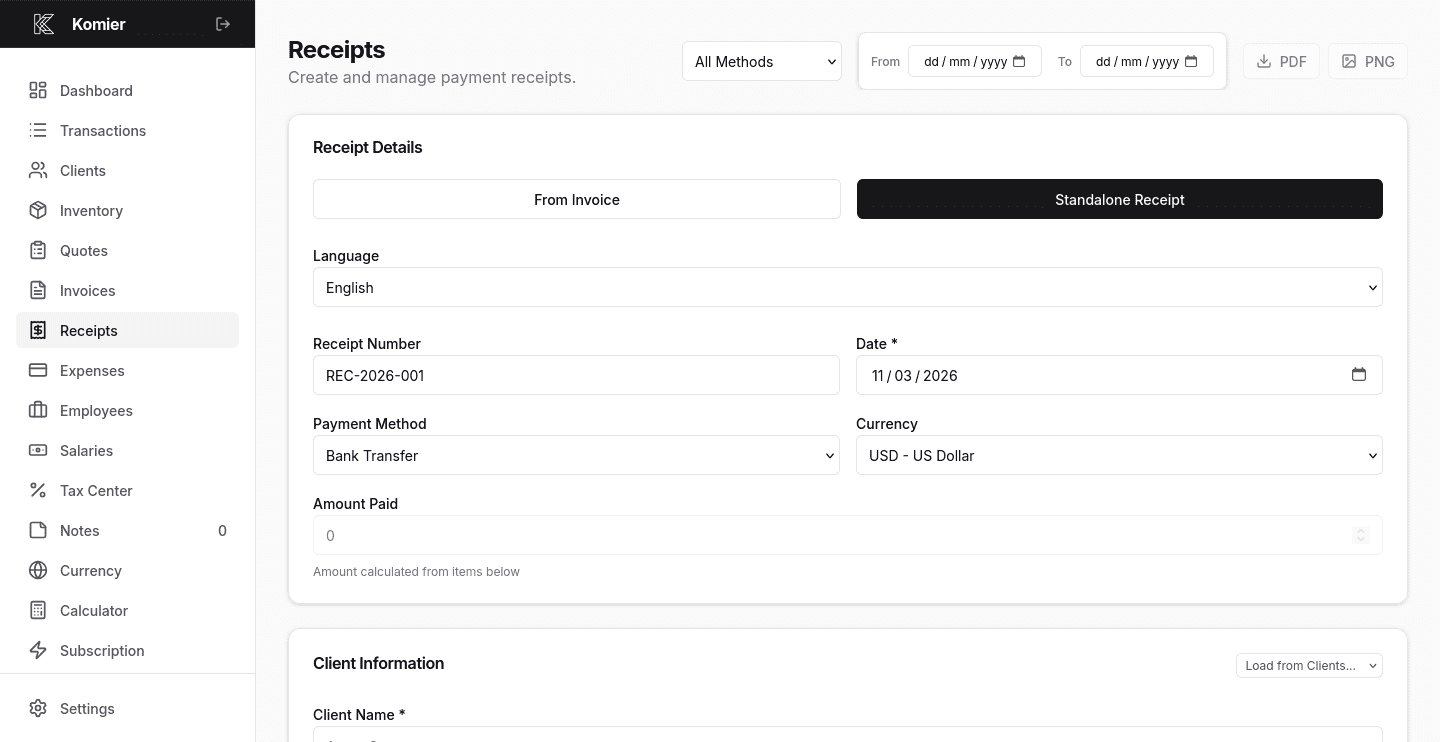Select the Standalone Receipt option
The height and width of the screenshot is (742, 1440).
(1119, 199)
